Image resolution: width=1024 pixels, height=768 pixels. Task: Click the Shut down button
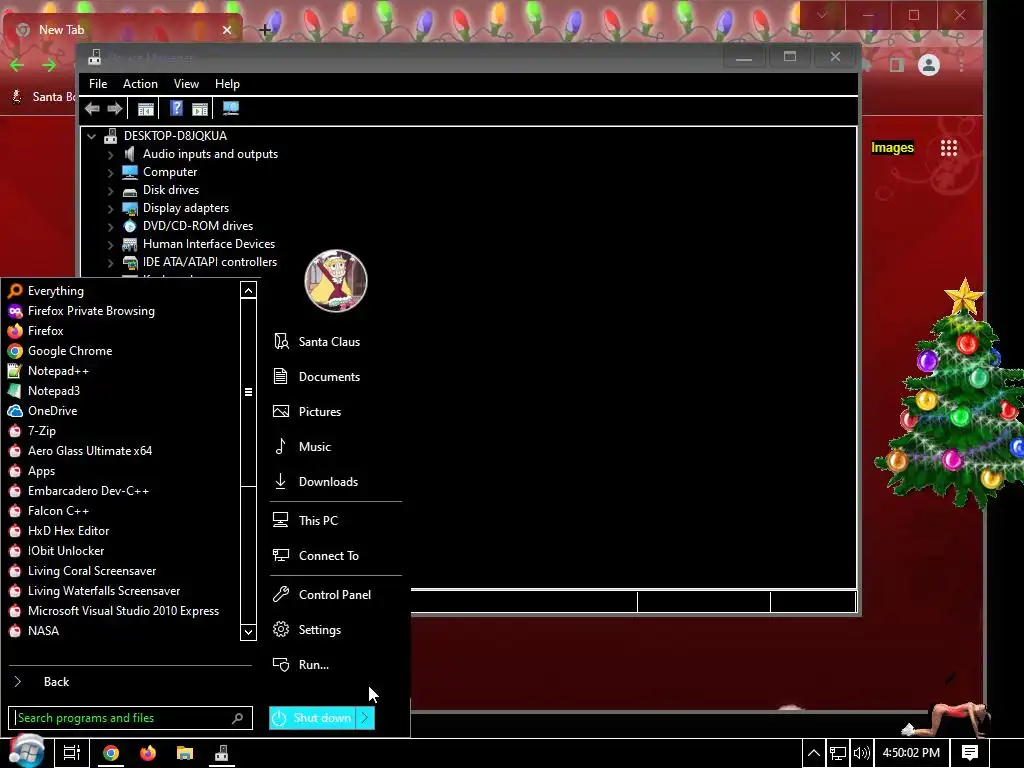(x=312, y=718)
